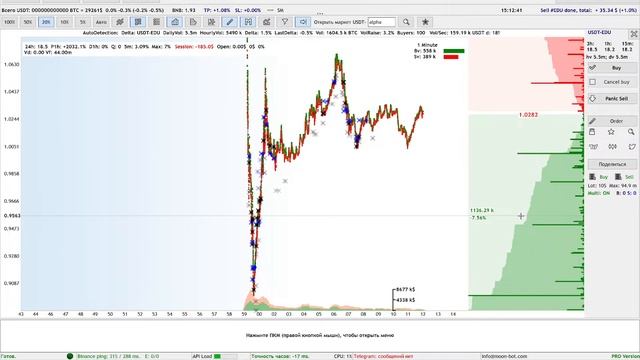
Task: Tick the Cancel buy checkbox
Action: pos(593,82)
